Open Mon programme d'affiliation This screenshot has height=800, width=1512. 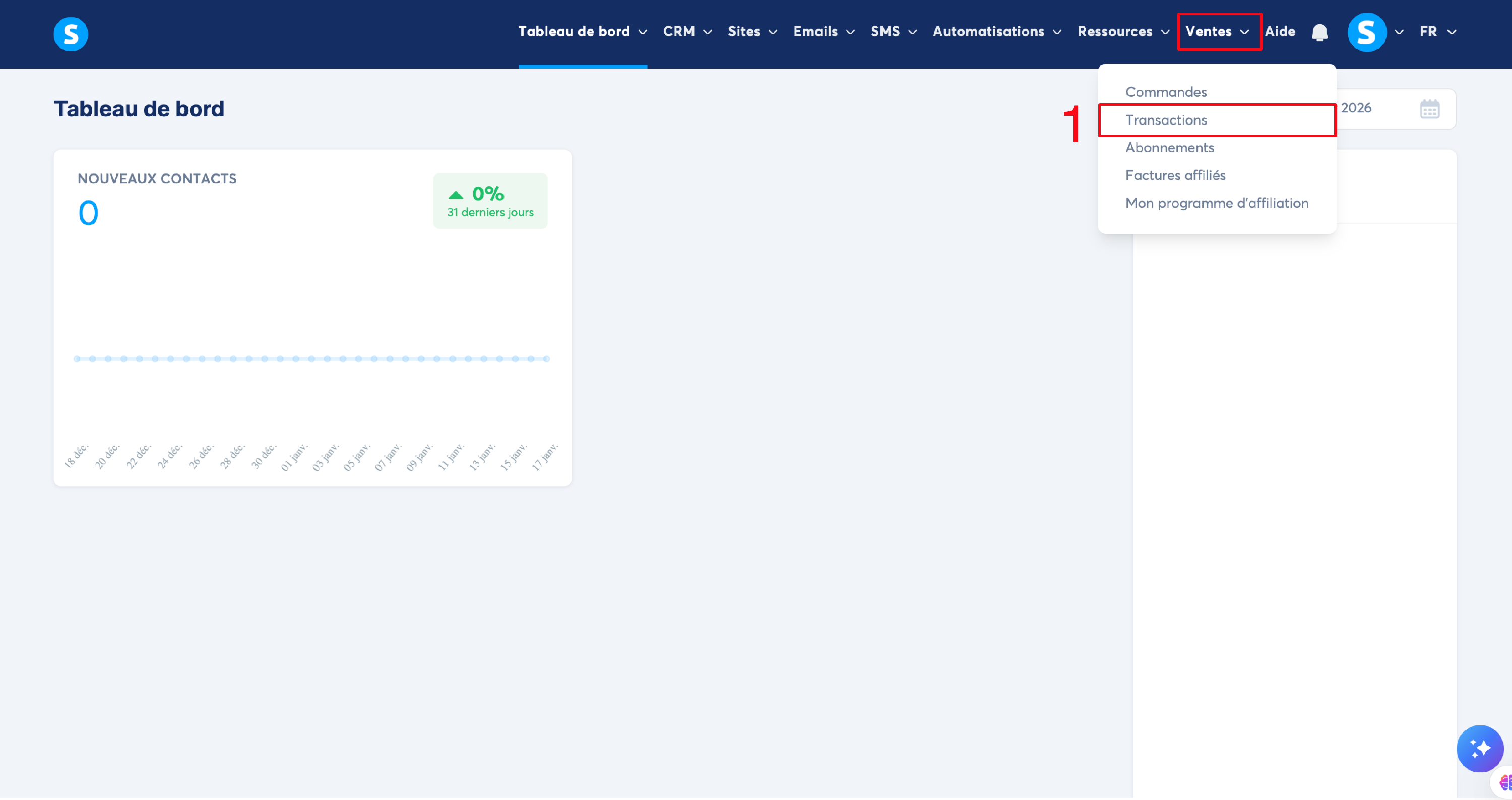[1216, 203]
